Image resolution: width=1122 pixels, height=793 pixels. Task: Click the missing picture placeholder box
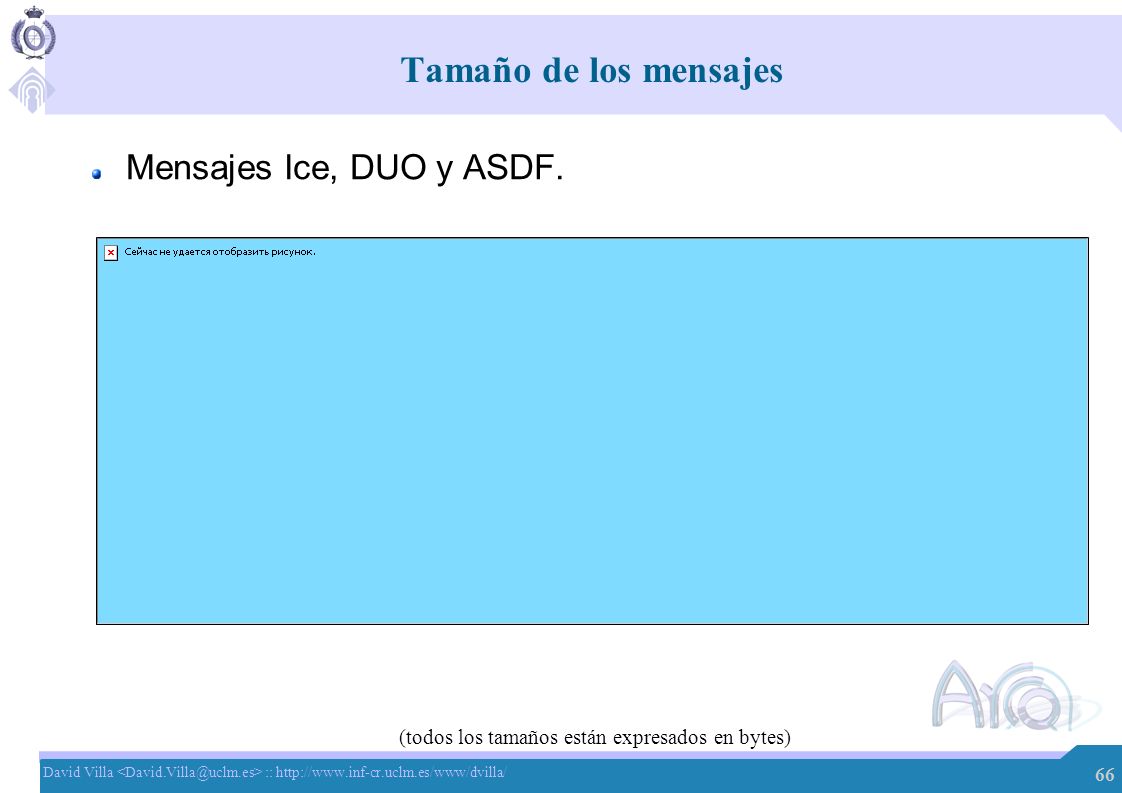click(592, 431)
